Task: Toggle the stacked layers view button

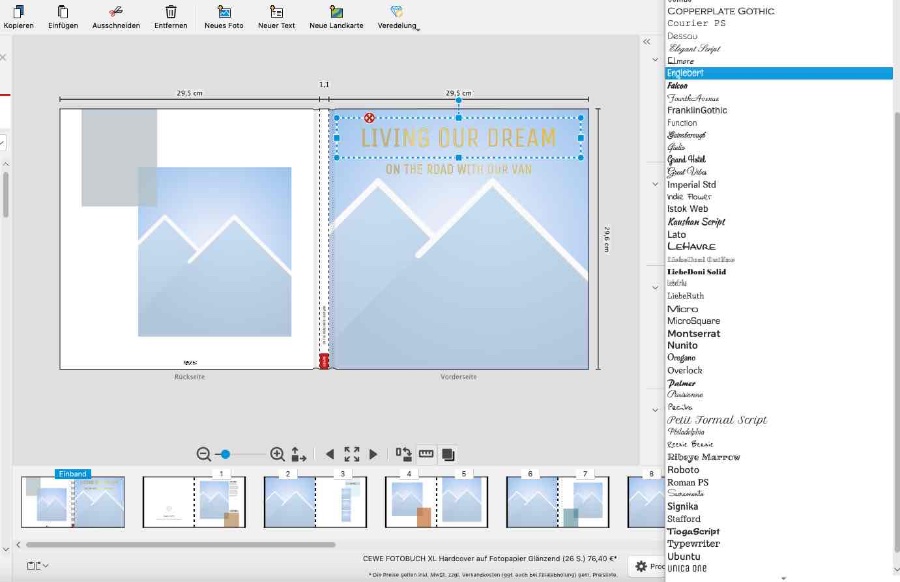Action: [448, 454]
